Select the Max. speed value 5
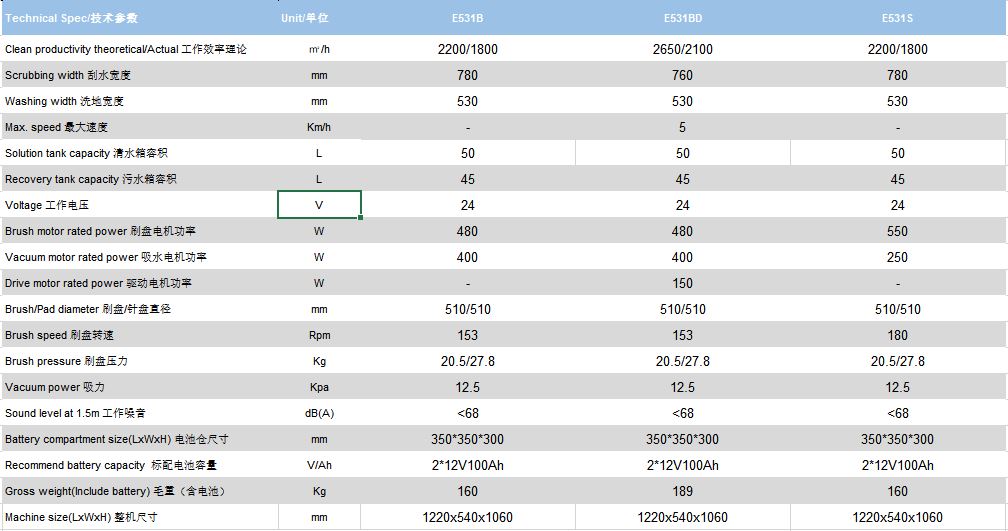 [x=682, y=127]
